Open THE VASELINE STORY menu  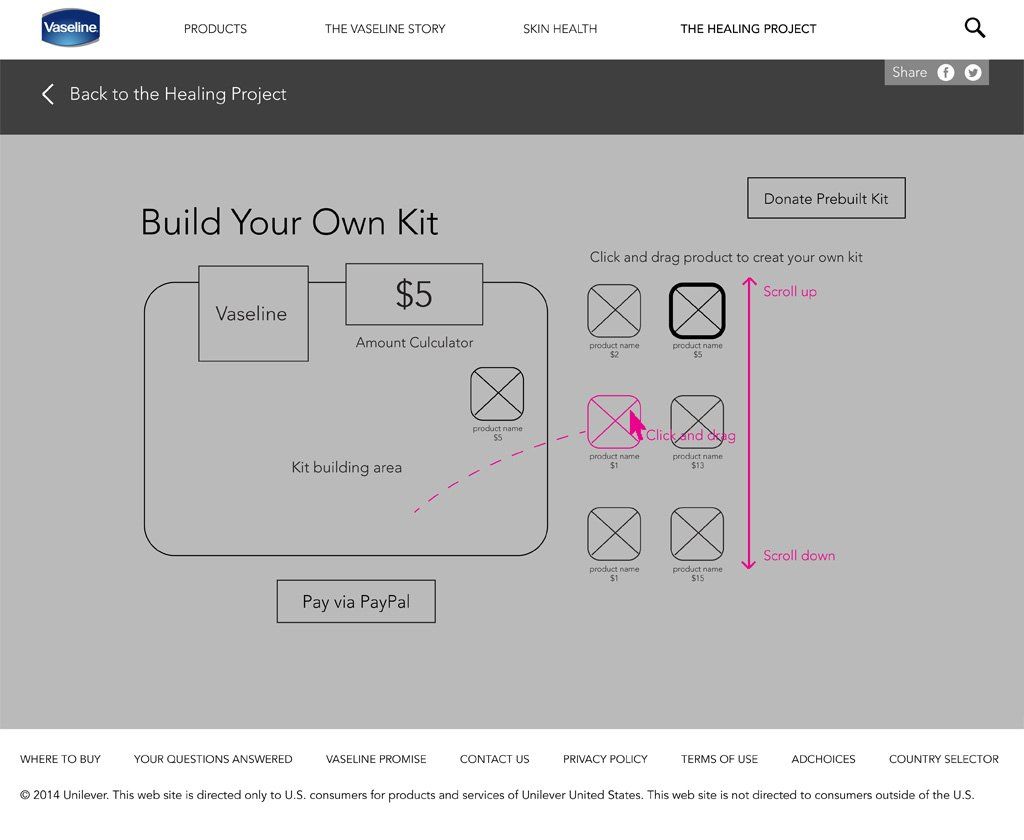[x=385, y=29]
